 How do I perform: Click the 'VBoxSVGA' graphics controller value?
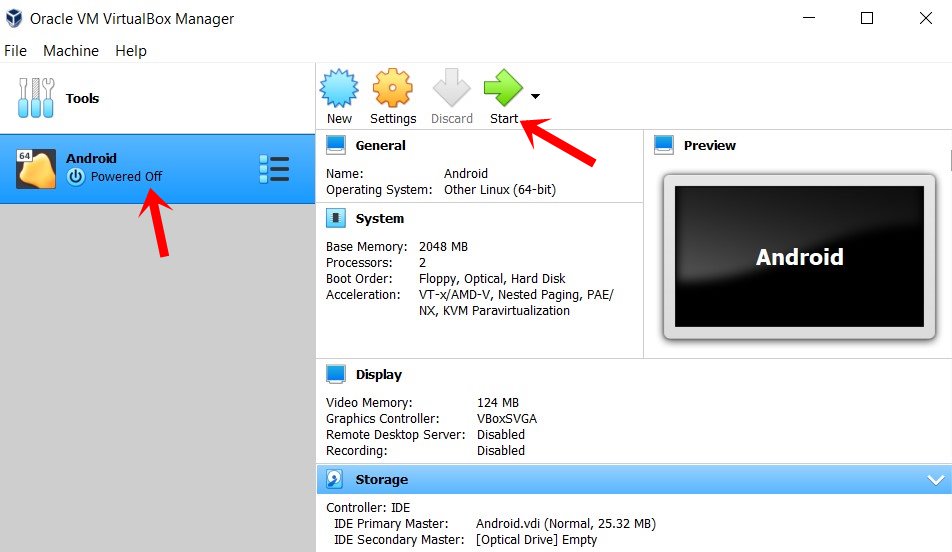pyautogui.click(x=507, y=418)
